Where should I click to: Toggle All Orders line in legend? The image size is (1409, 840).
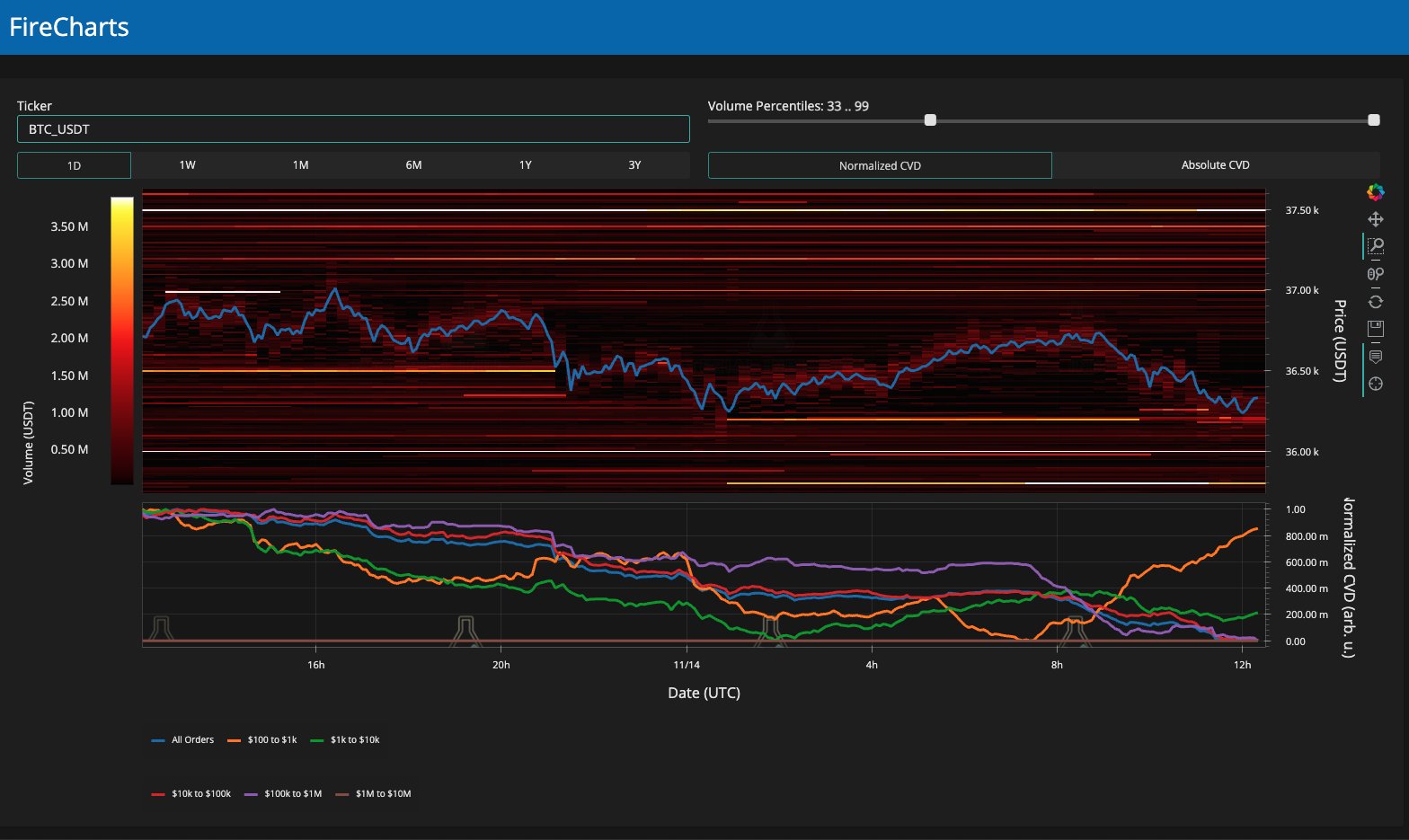click(x=183, y=740)
